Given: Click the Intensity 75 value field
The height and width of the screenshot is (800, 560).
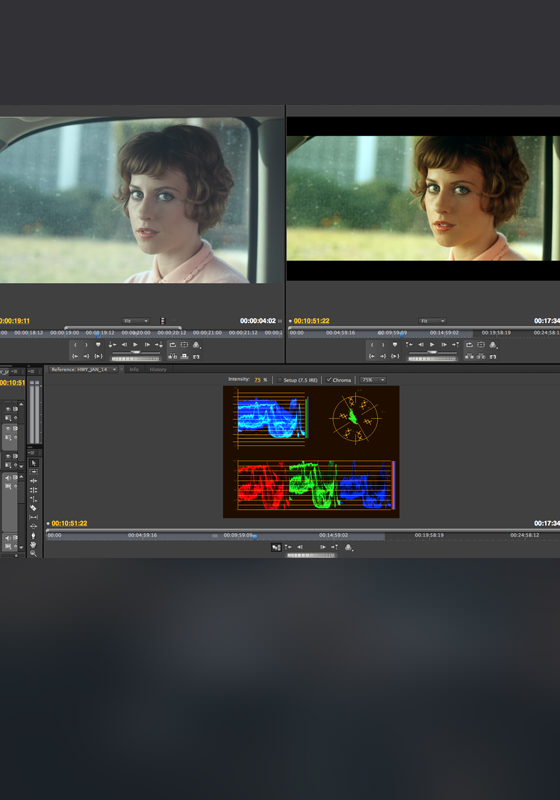Looking at the screenshot, I should (258, 380).
